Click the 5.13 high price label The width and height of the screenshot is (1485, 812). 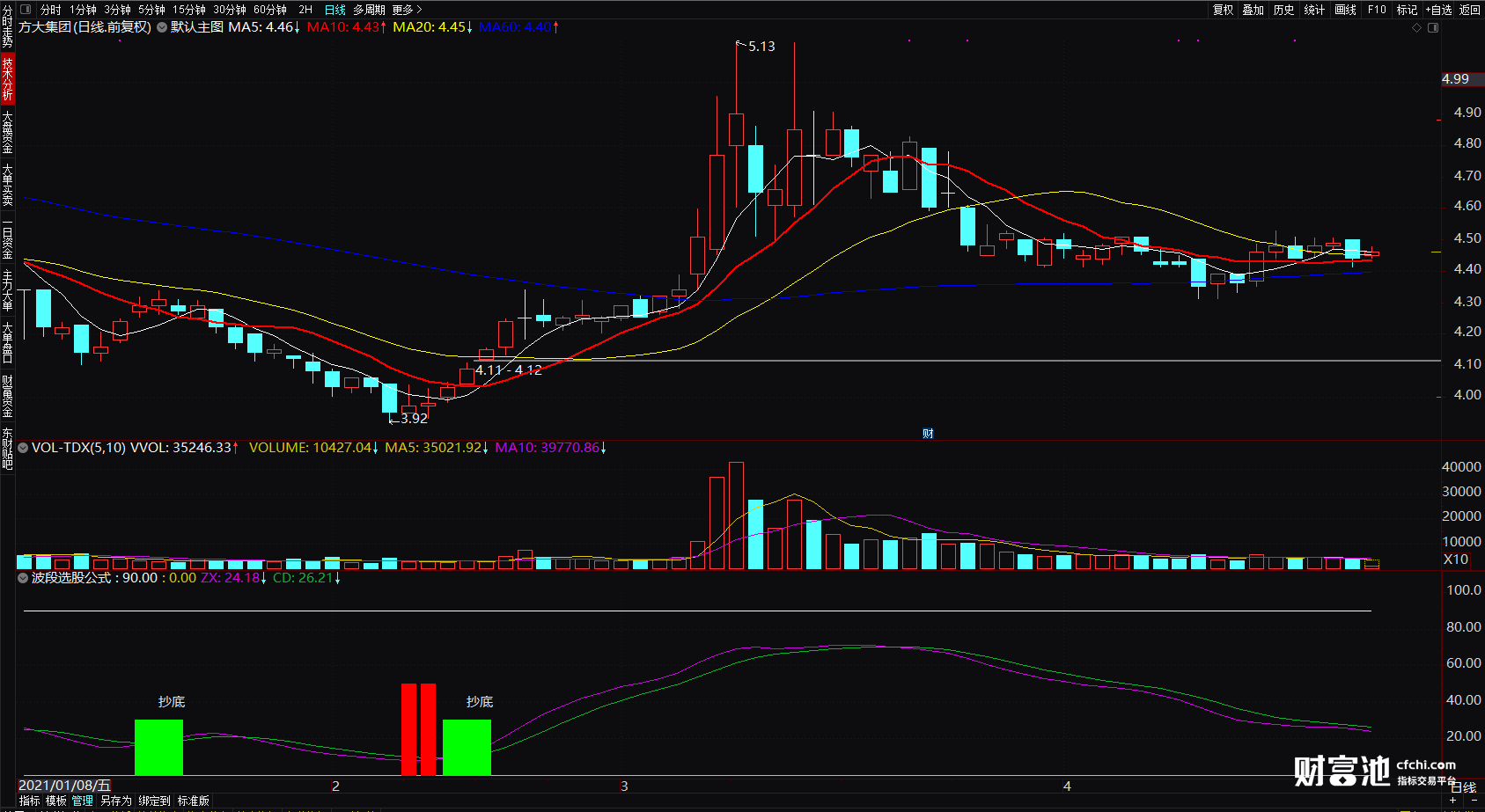pyautogui.click(x=761, y=47)
